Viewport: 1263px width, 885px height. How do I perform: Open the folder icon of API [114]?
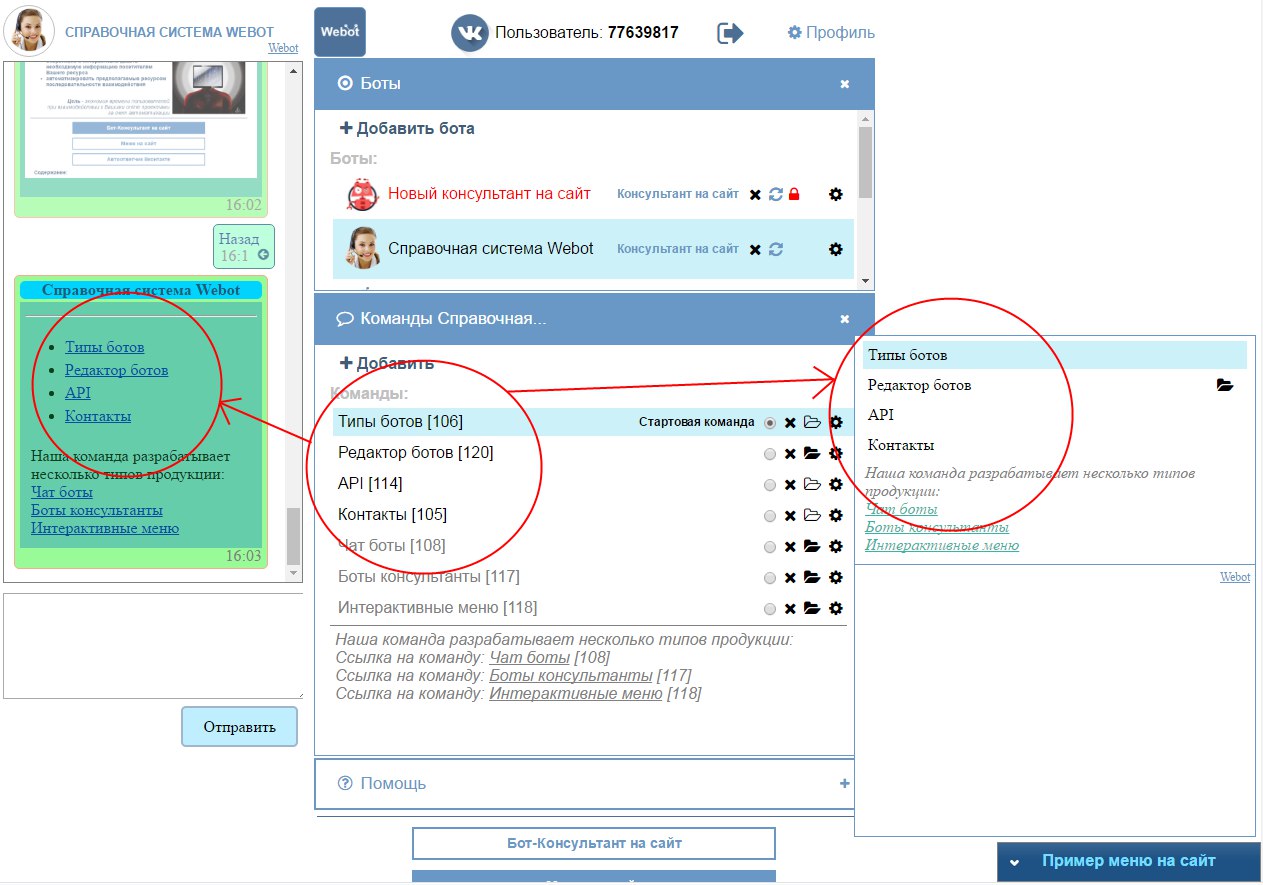coord(812,485)
